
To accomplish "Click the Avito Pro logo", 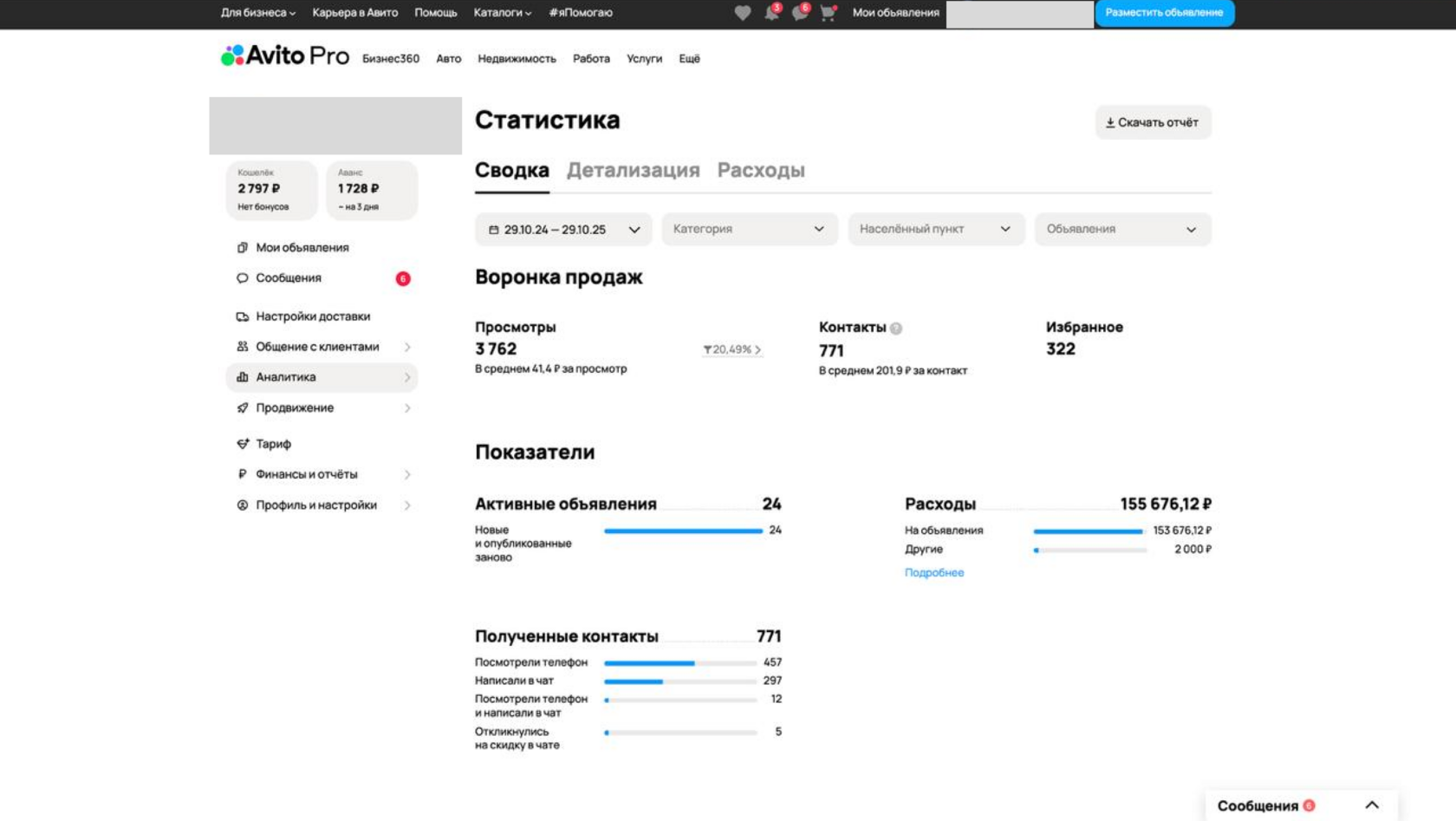I will [285, 56].
